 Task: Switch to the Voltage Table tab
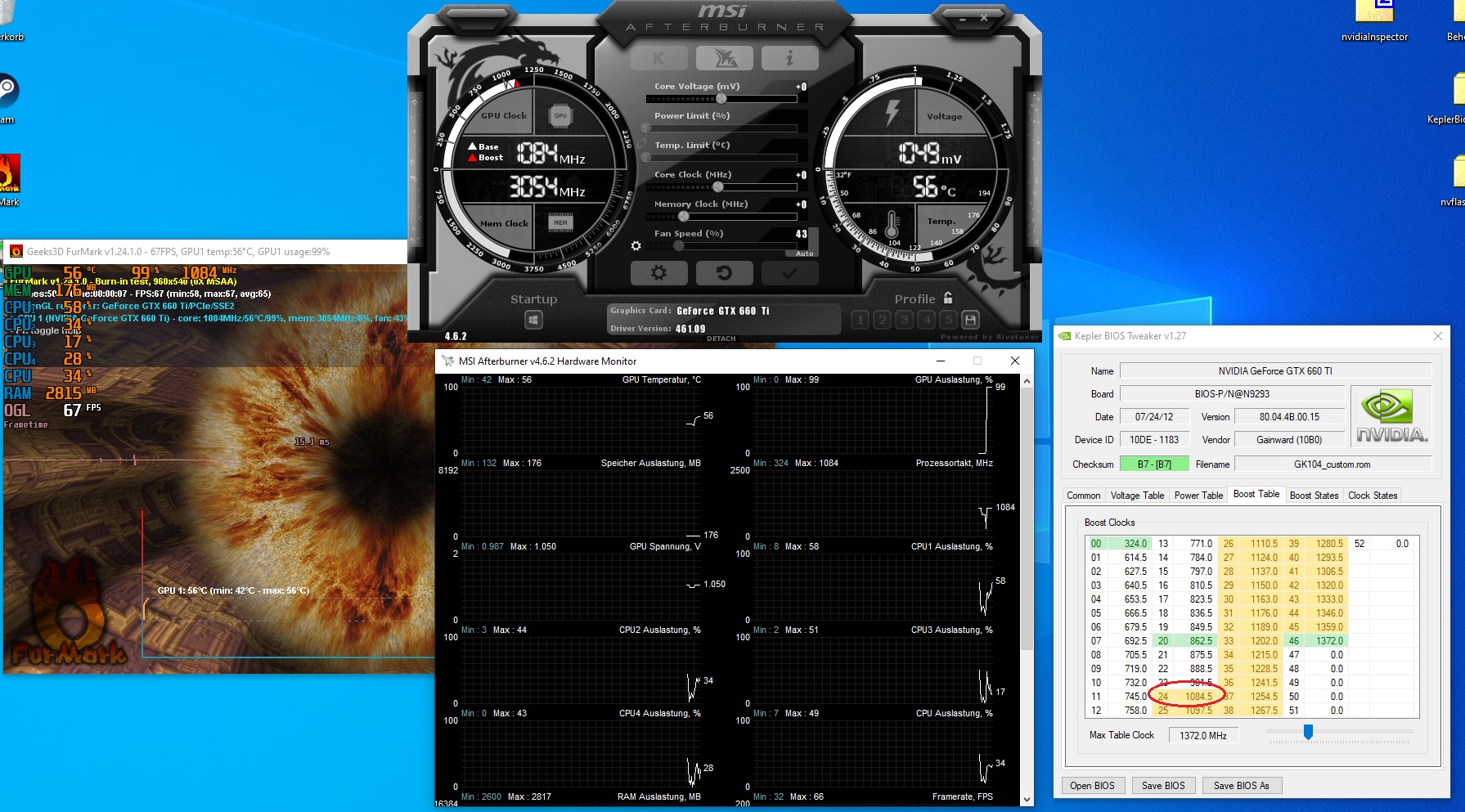[x=1137, y=496]
